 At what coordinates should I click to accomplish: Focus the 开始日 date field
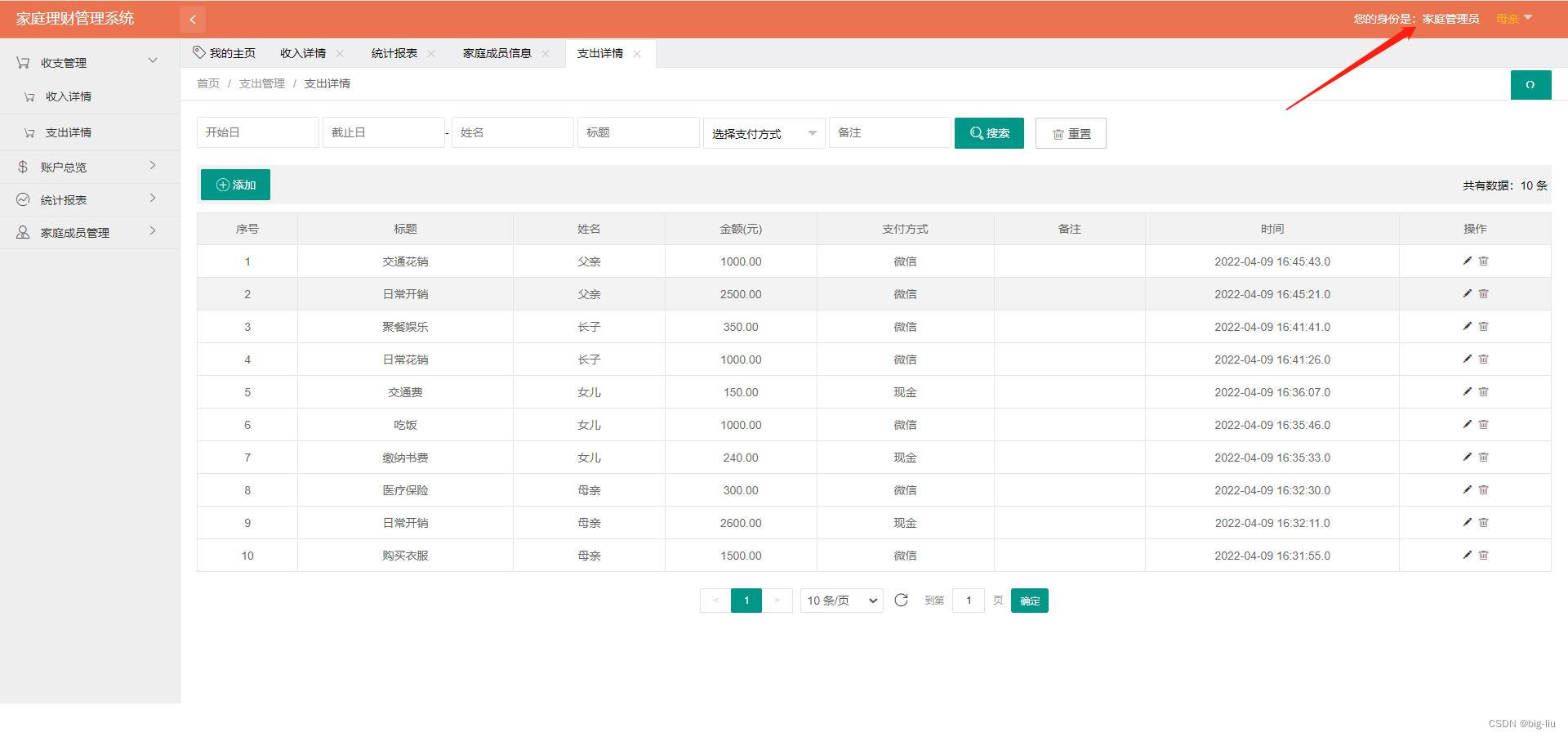coord(258,132)
